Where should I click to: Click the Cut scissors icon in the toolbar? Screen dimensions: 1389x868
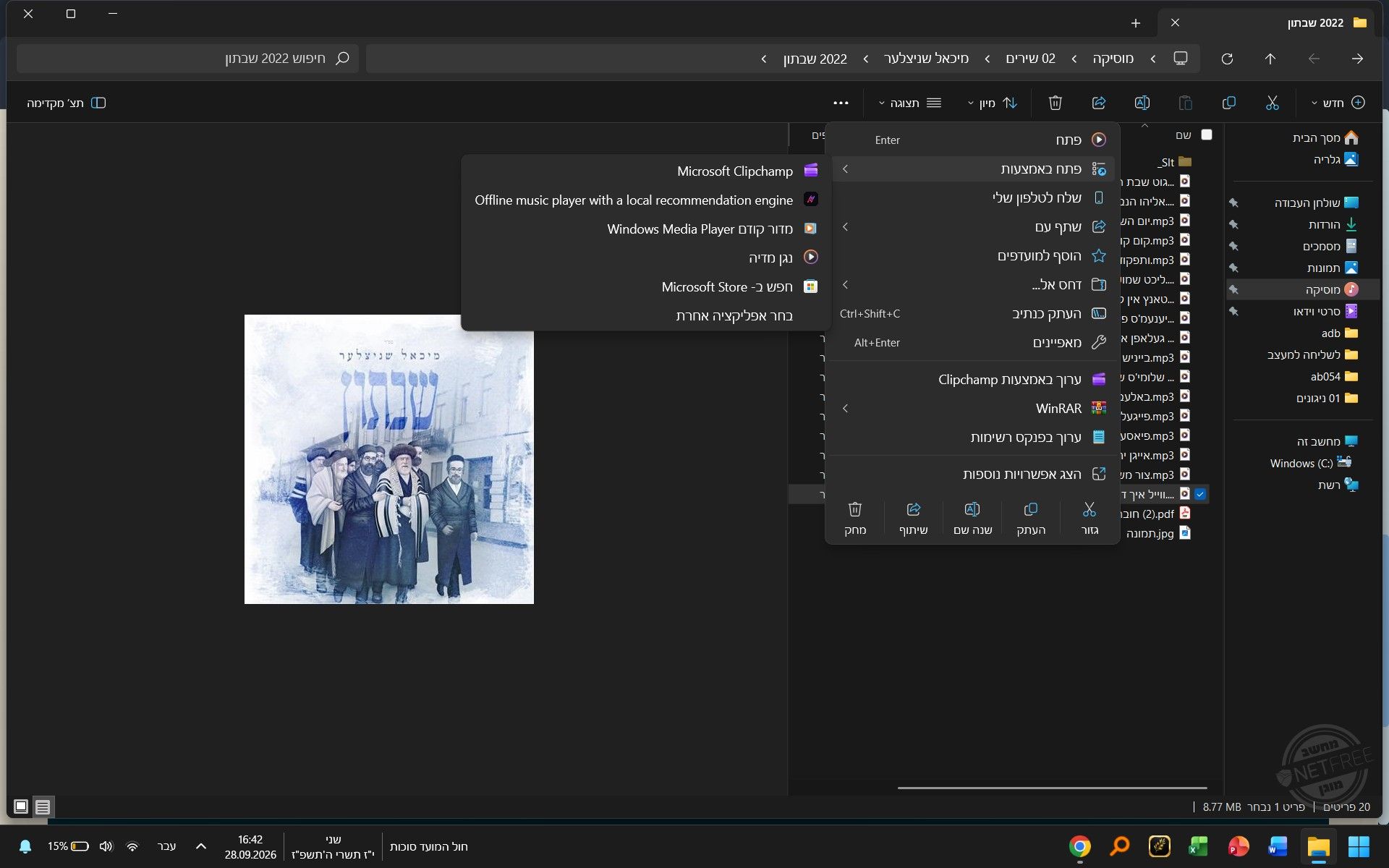pos(1273,103)
